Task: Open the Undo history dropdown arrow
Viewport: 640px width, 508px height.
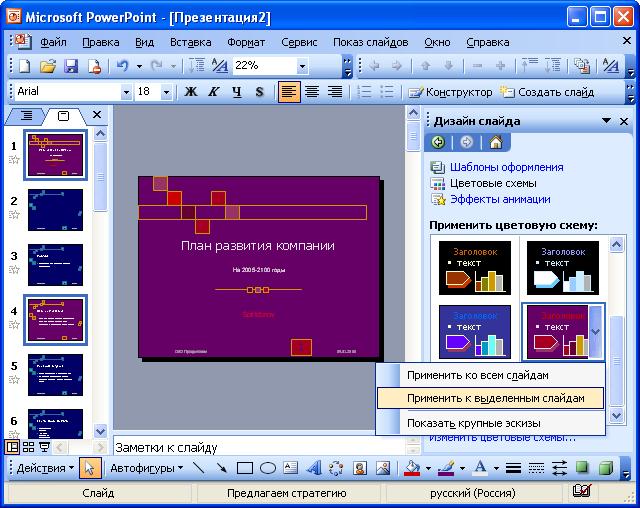Action: 139,66
